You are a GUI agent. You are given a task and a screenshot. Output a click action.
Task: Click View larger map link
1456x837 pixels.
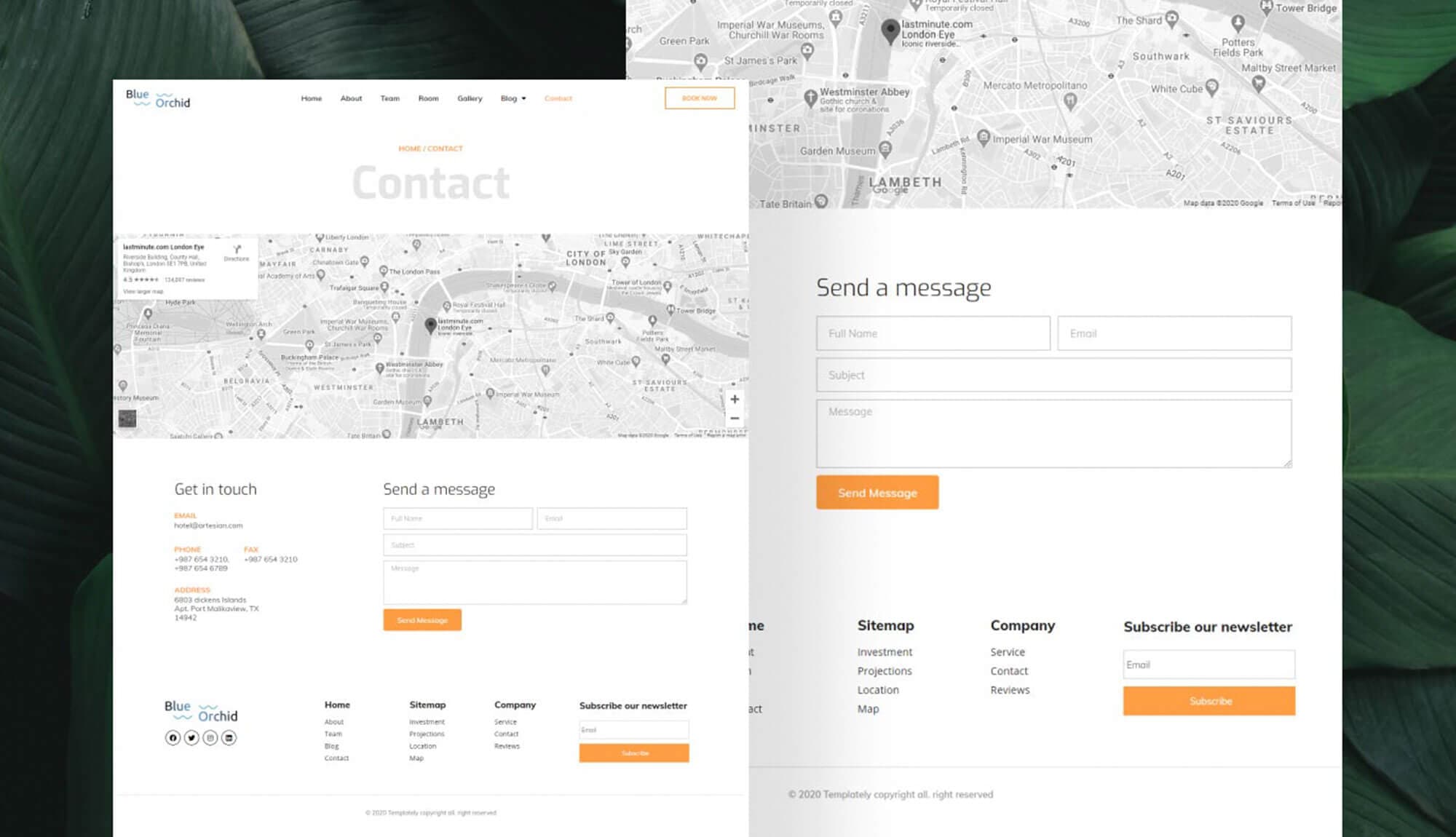click(143, 291)
